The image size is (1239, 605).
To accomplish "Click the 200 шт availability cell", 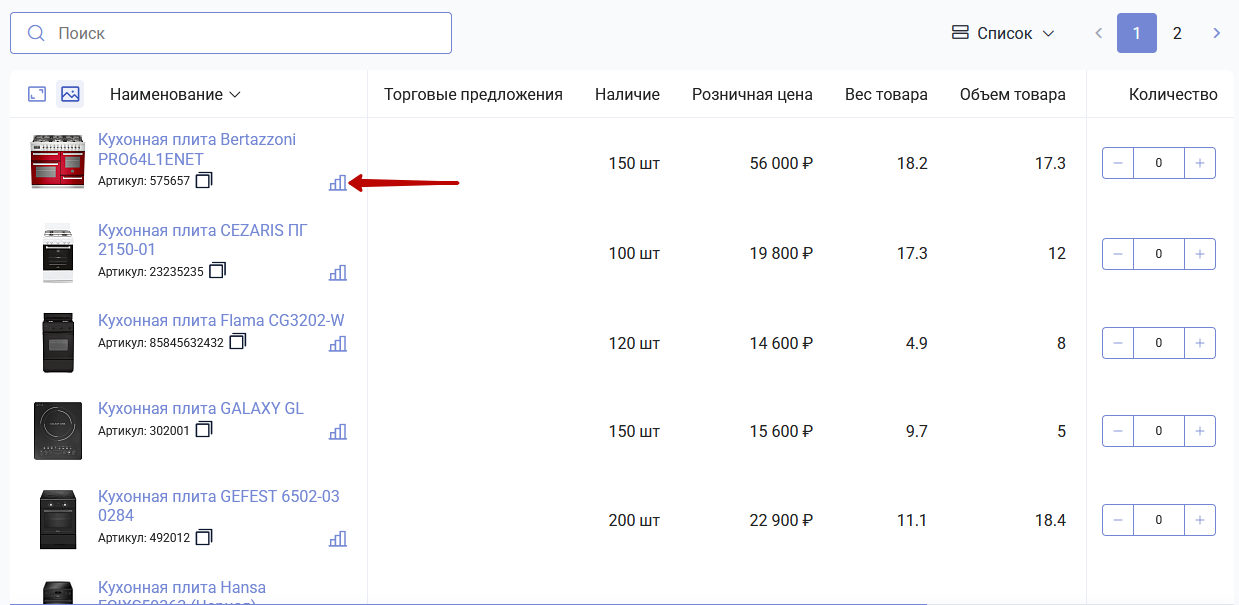I will click(x=634, y=520).
